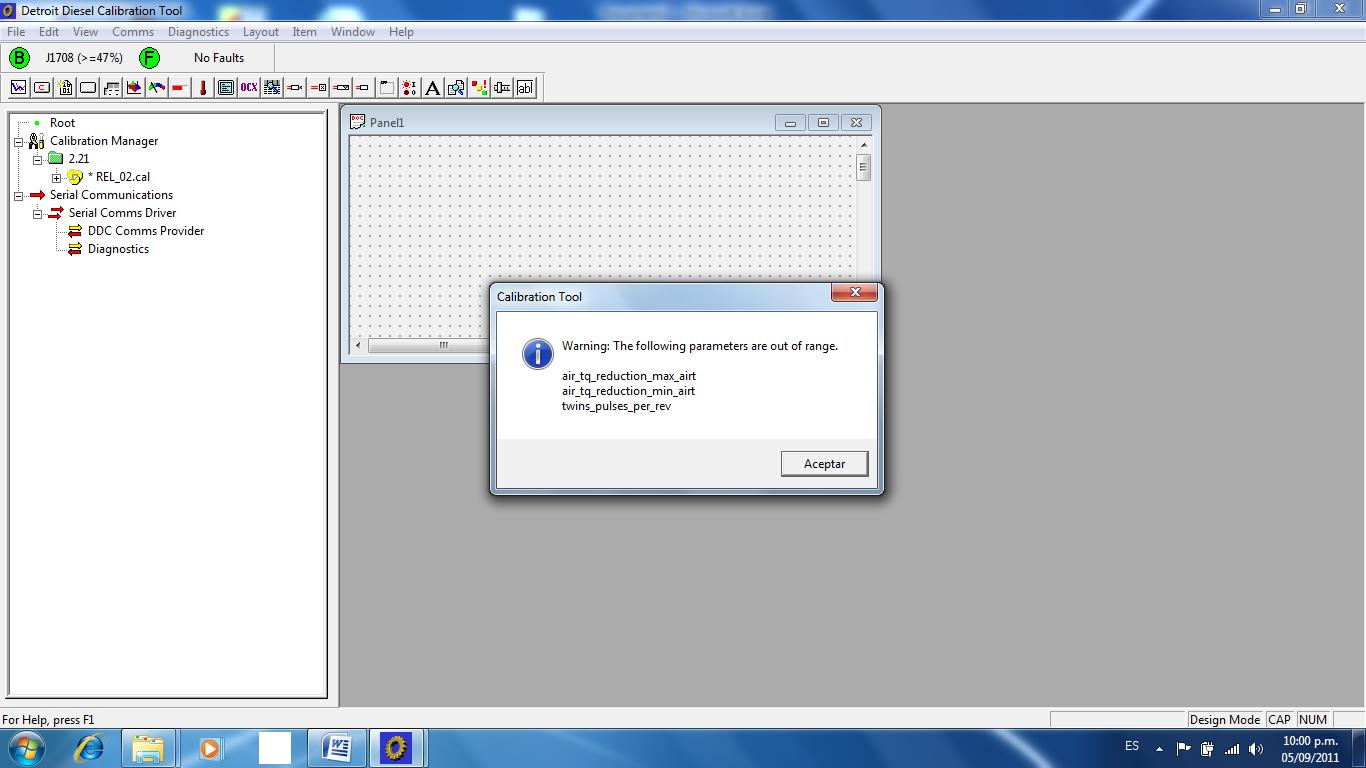Collapse the Serial Communications node

(x=18, y=196)
